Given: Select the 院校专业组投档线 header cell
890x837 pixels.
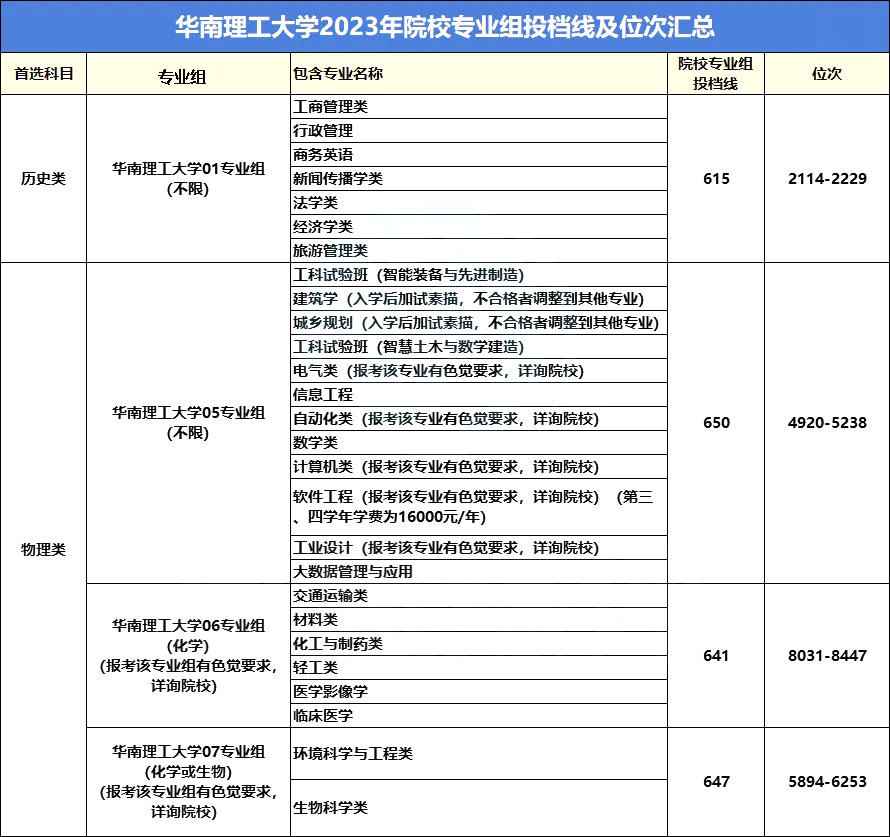Looking at the screenshot, I should tap(716, 74).
